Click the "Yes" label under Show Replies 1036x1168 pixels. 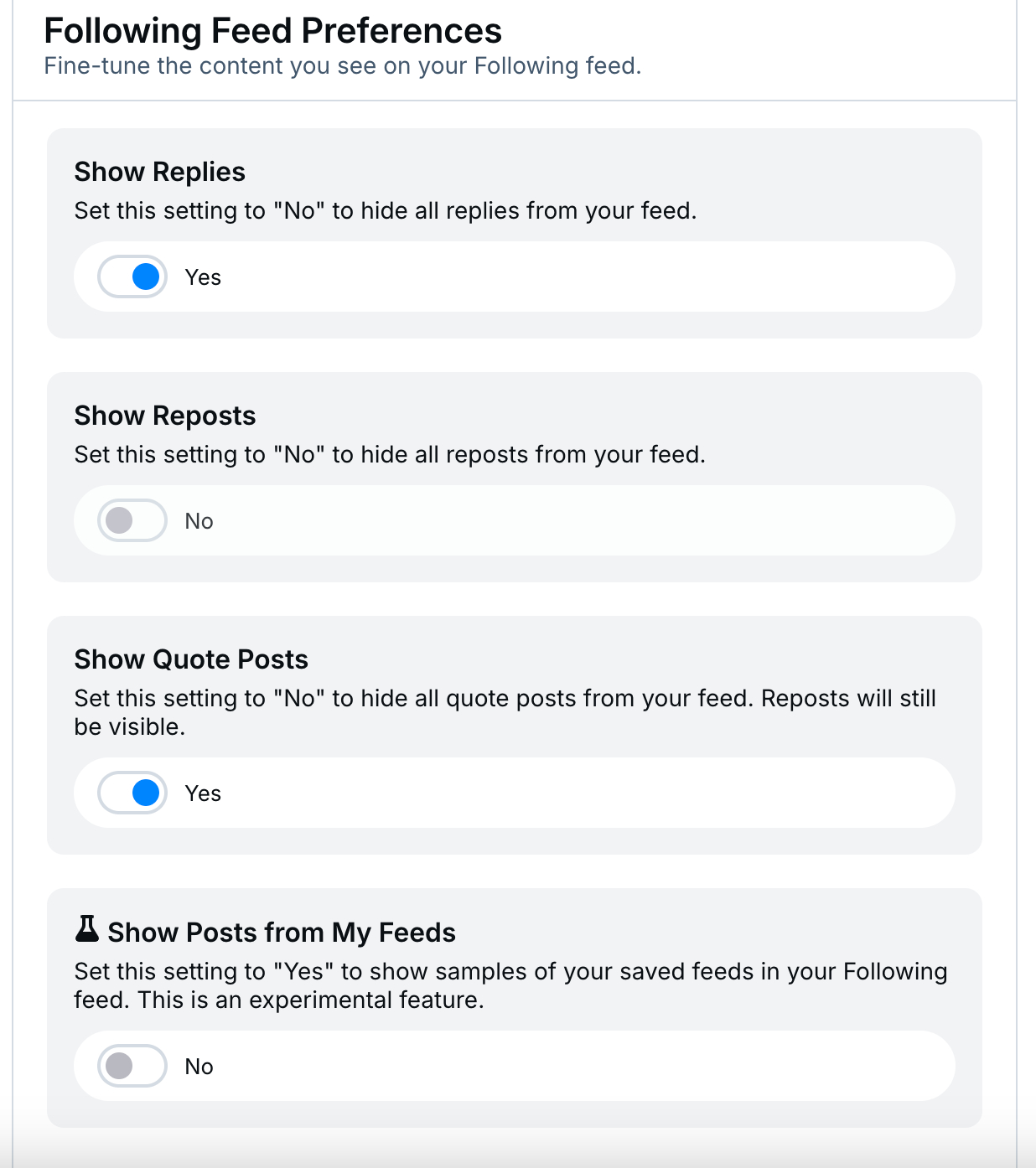[203, 277]
